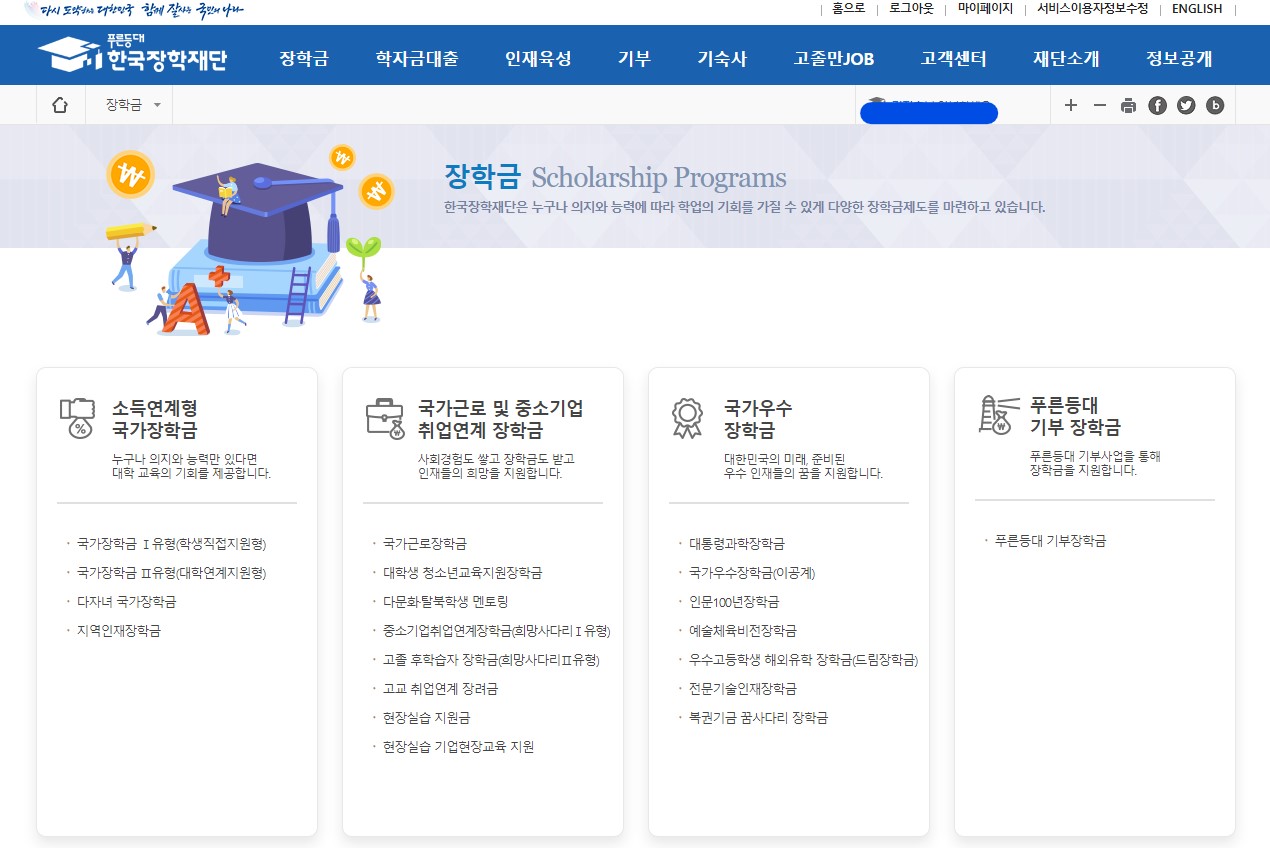Viewport: 1270px width, 848px height.
Task: Open print view via the printer icon
Action: click(1128, 105)
